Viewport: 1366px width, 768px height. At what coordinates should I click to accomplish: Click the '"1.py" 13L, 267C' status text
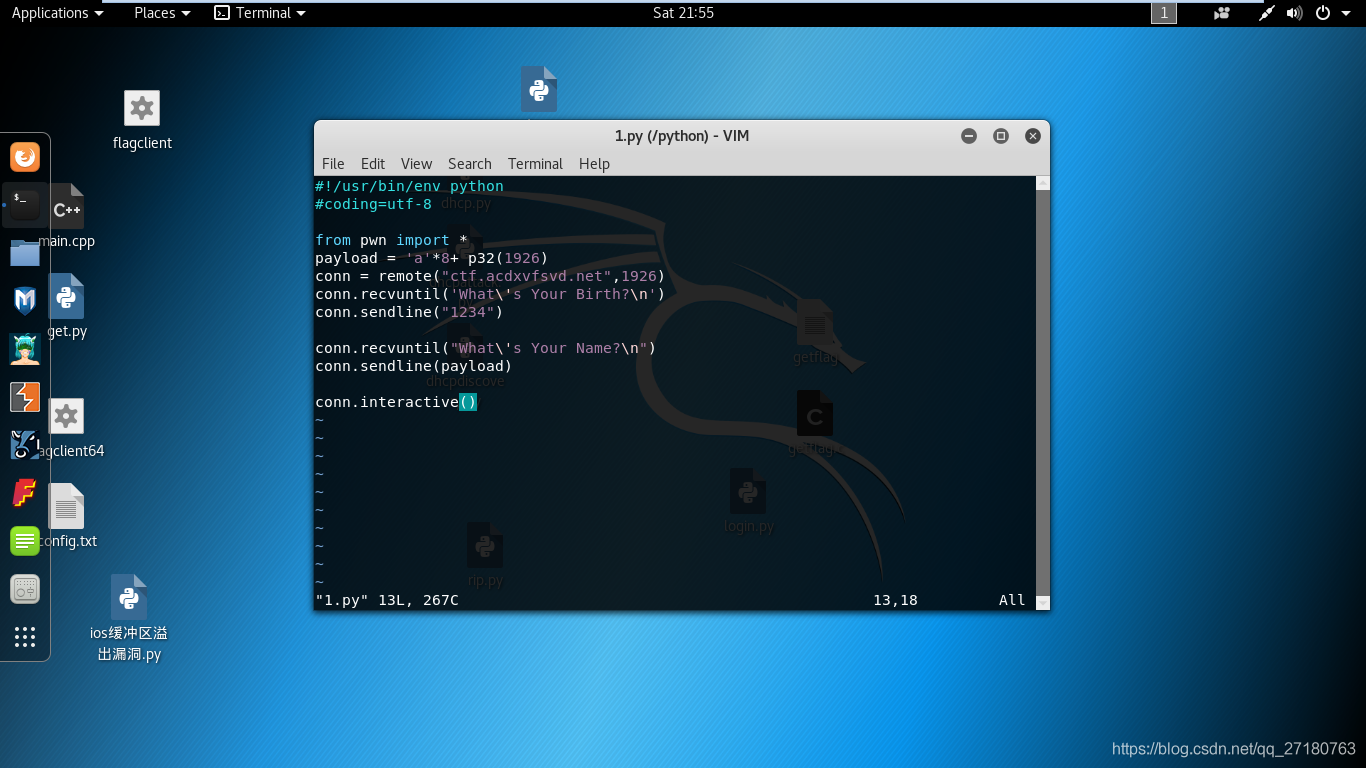click(386, 600)
